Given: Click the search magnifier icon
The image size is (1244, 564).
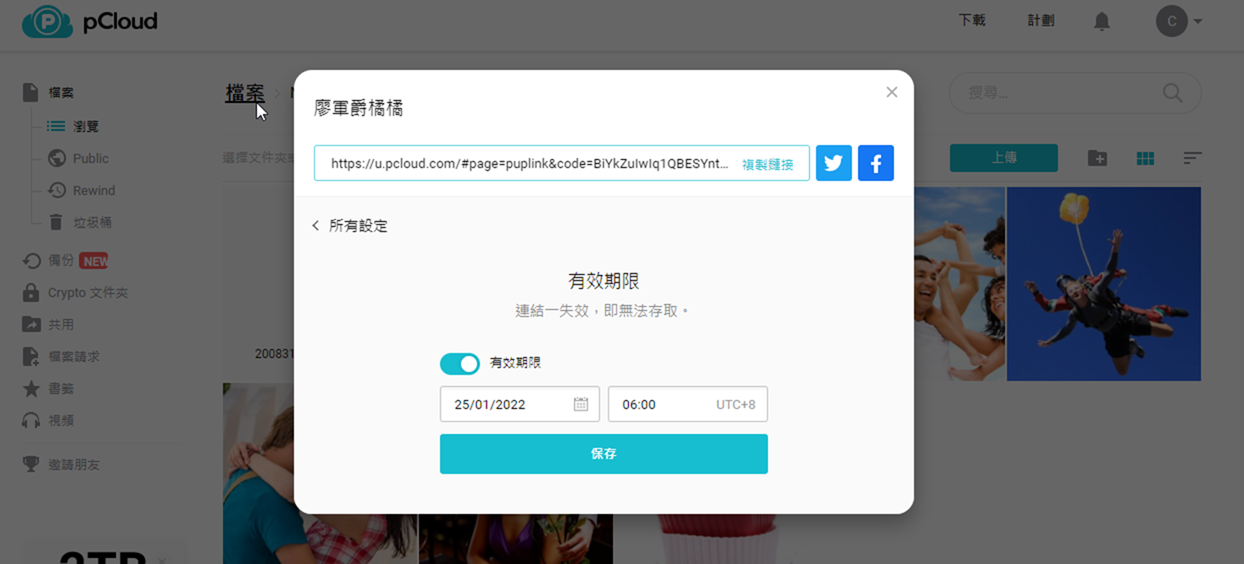Looking at the screenshot, I should coord(1172,93).
